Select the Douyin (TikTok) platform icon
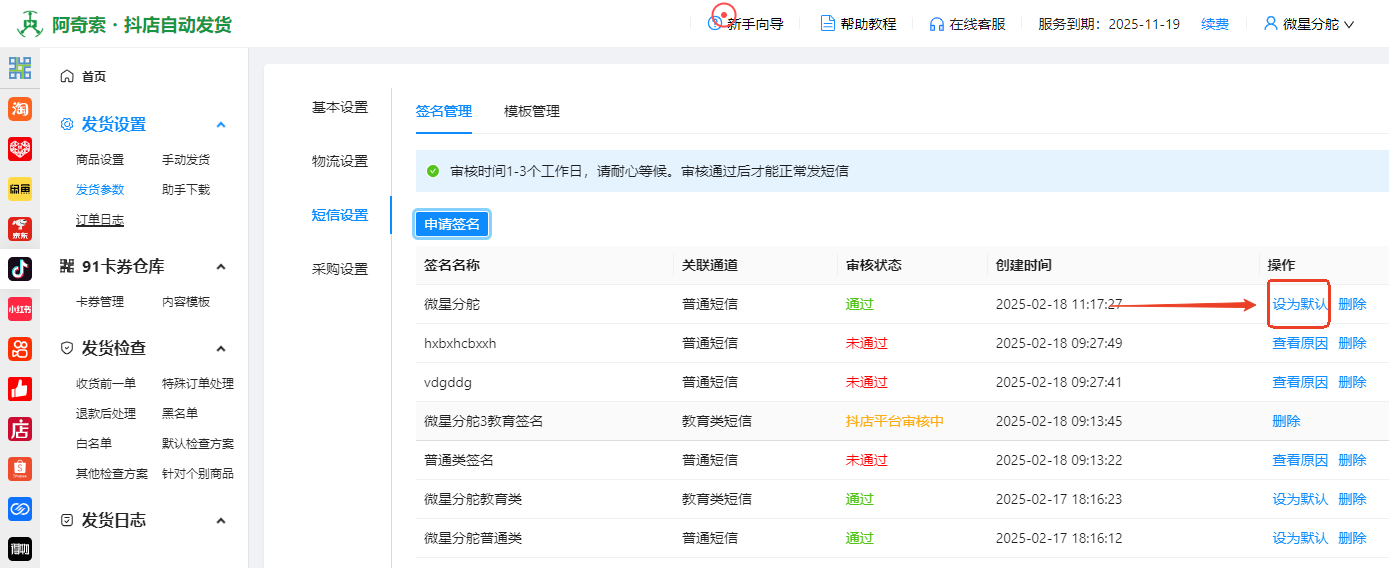Screen dimensions: 1389x568 [20, 269]
